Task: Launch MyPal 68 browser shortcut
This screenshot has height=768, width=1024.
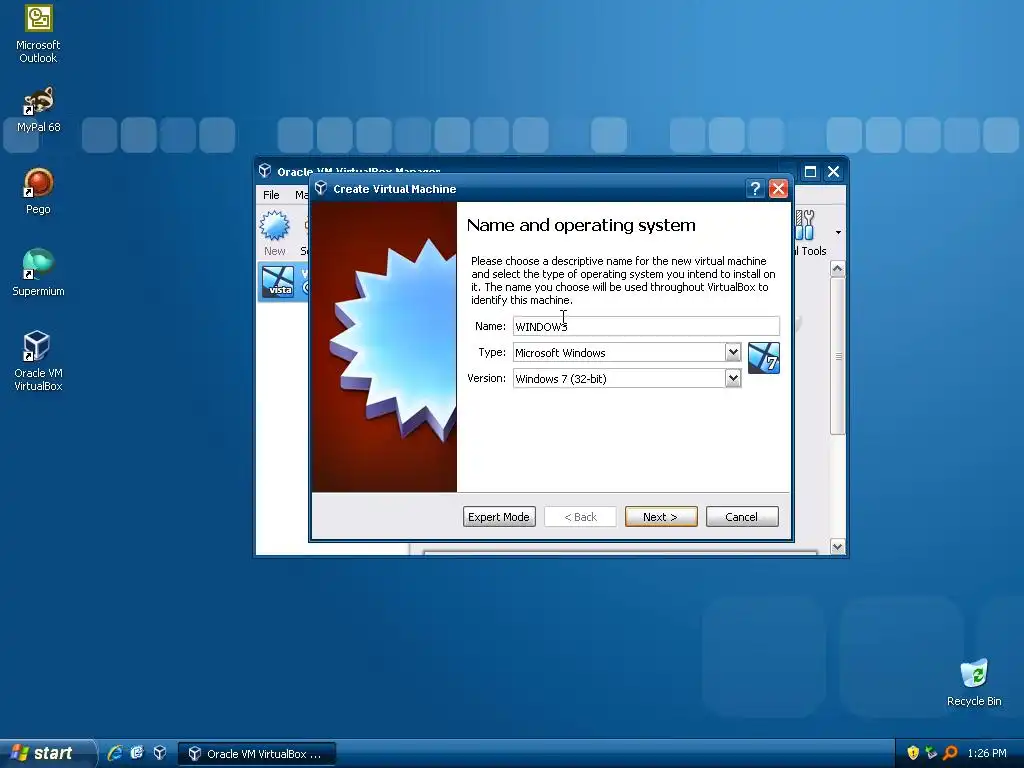Action: pyautogui.click(x=38, y=110)
